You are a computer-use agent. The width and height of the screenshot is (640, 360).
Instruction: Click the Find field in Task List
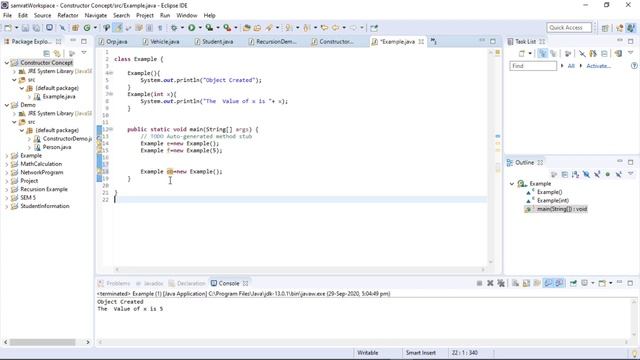pos(533,66)
